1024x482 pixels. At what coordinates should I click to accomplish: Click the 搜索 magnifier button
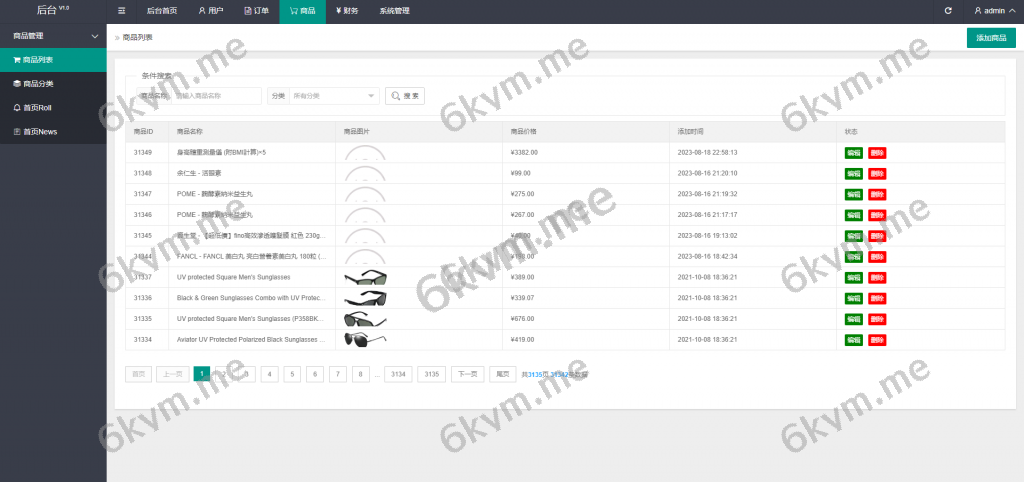[406, 96]
